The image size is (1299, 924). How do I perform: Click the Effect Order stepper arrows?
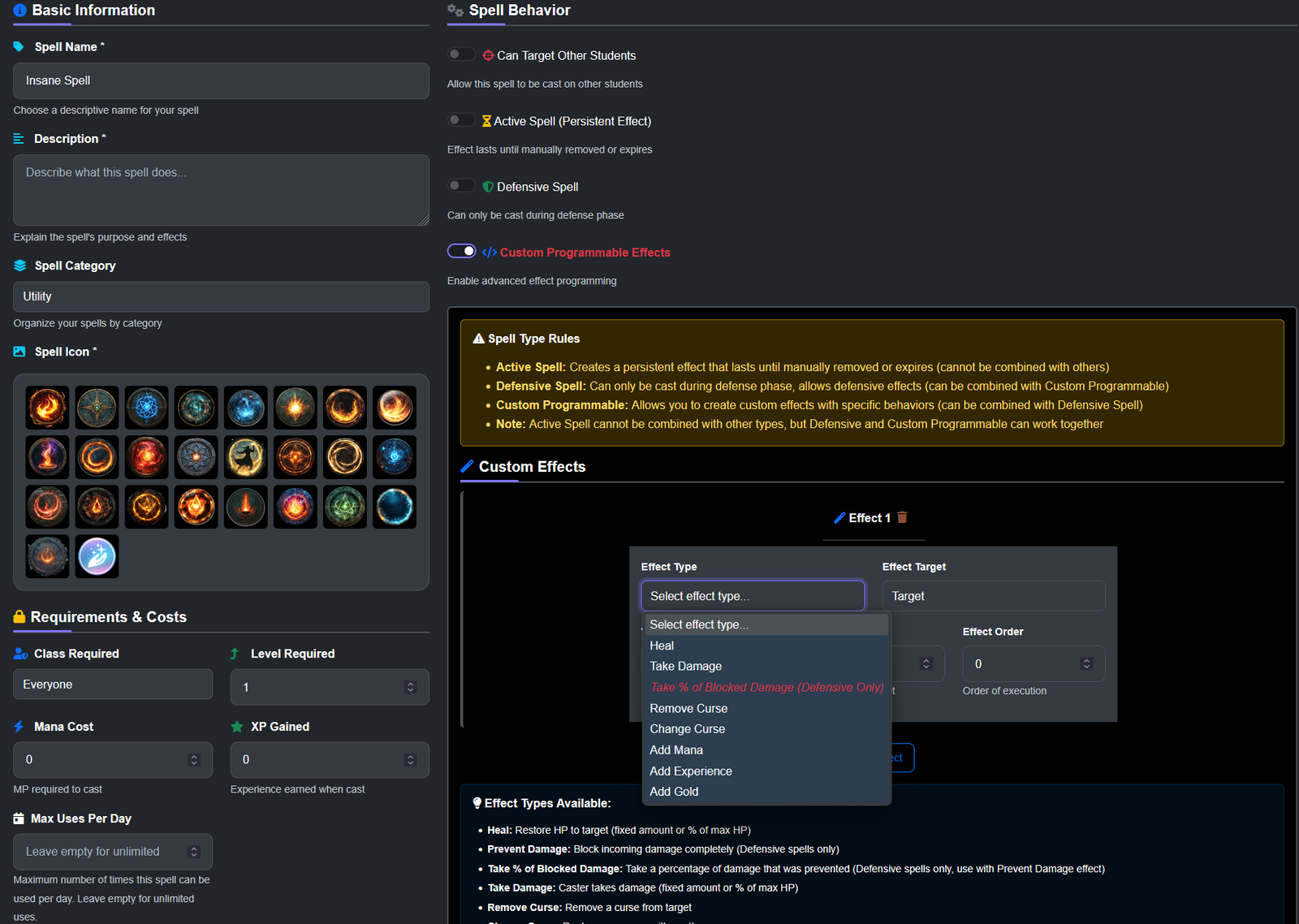(x=1086, y=664)
